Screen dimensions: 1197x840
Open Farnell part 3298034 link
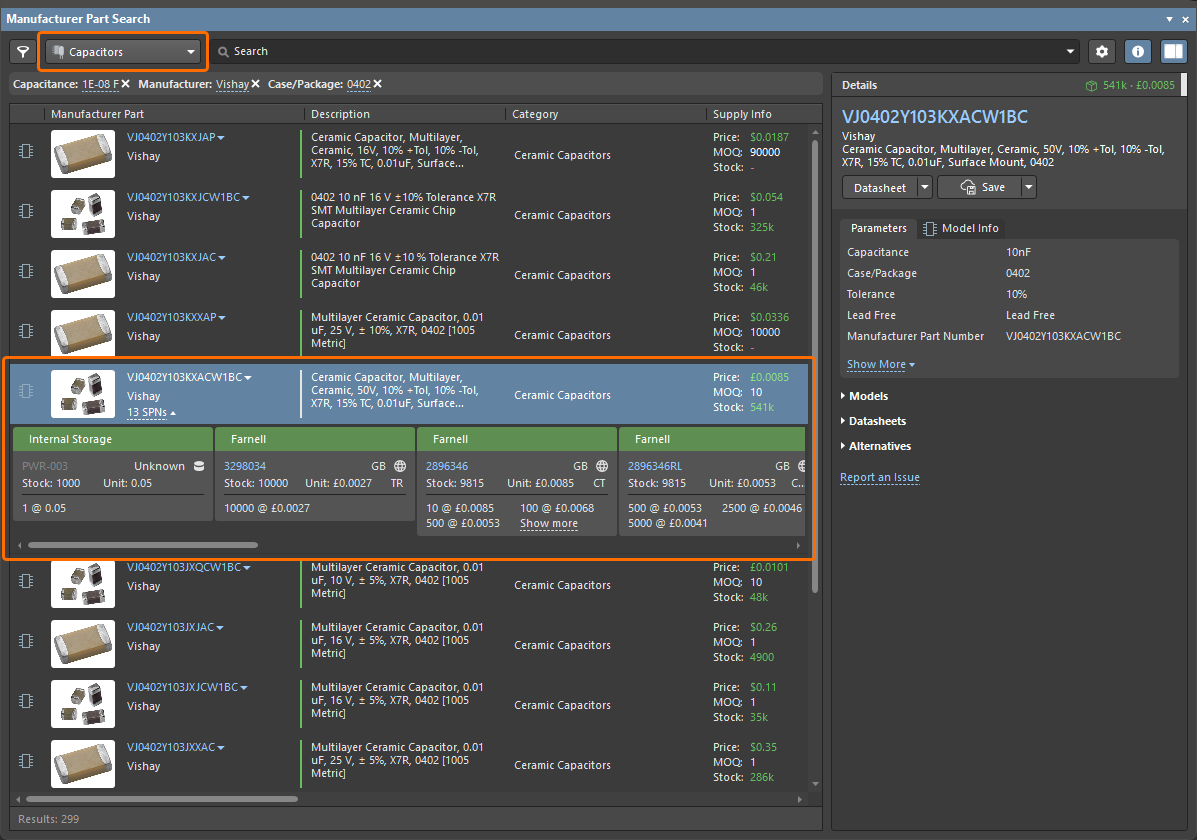244,466
